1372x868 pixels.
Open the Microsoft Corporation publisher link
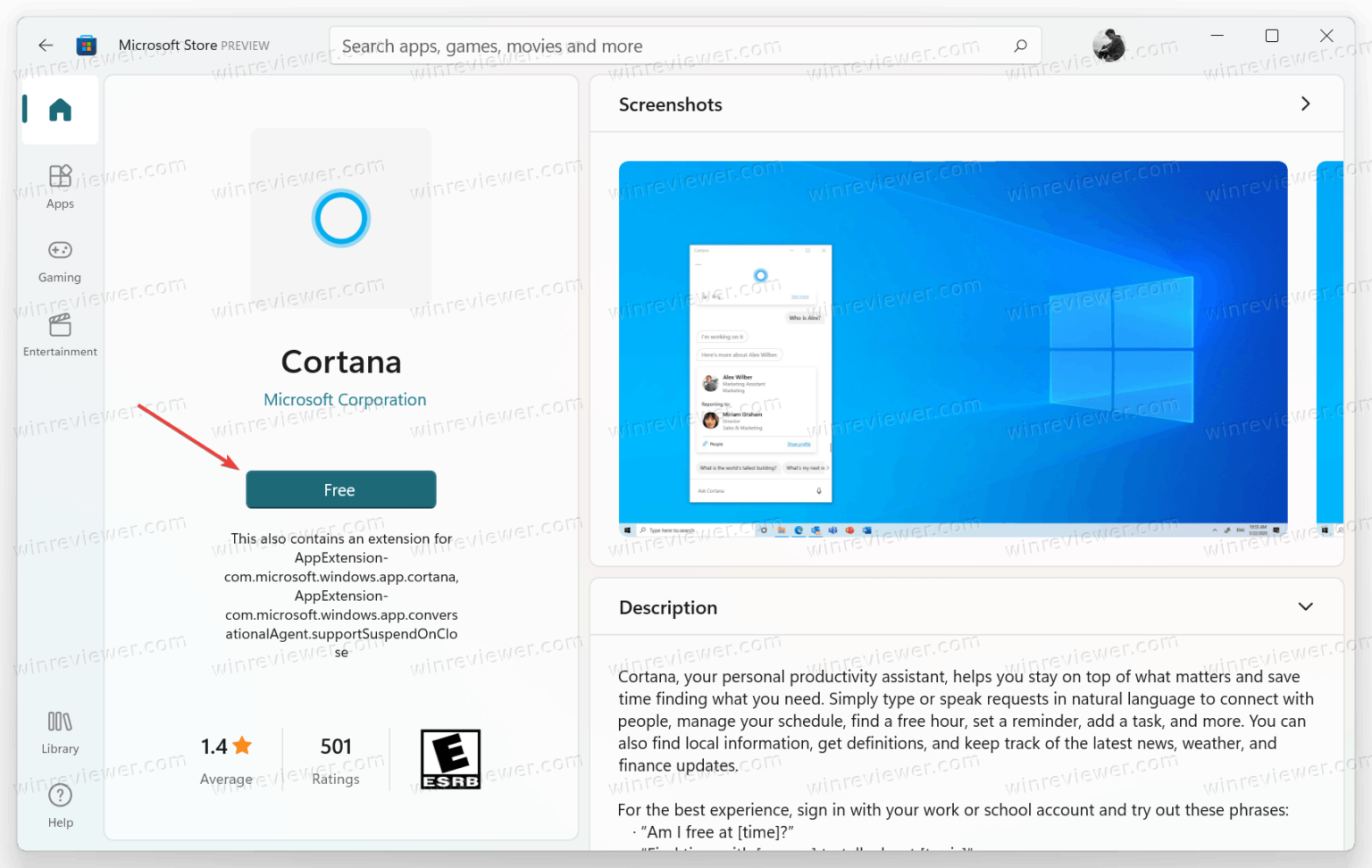[x=345, y=399]
